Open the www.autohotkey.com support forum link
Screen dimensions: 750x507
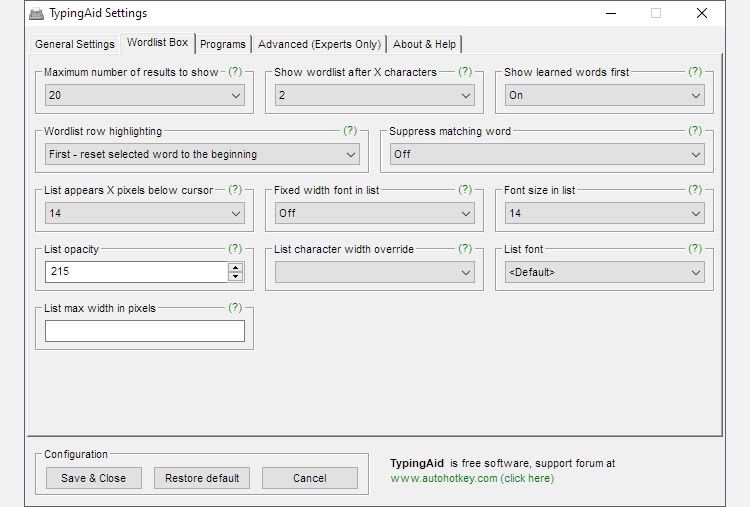[x=471, y=479]
